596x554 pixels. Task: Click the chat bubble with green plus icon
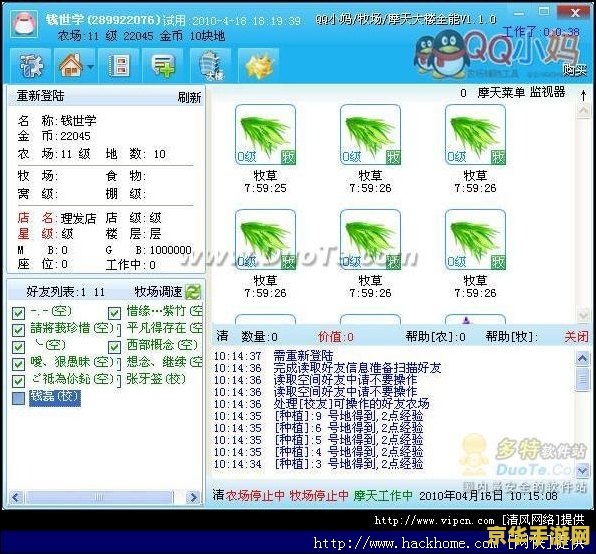pyautogui.click(x=163, y=66)
